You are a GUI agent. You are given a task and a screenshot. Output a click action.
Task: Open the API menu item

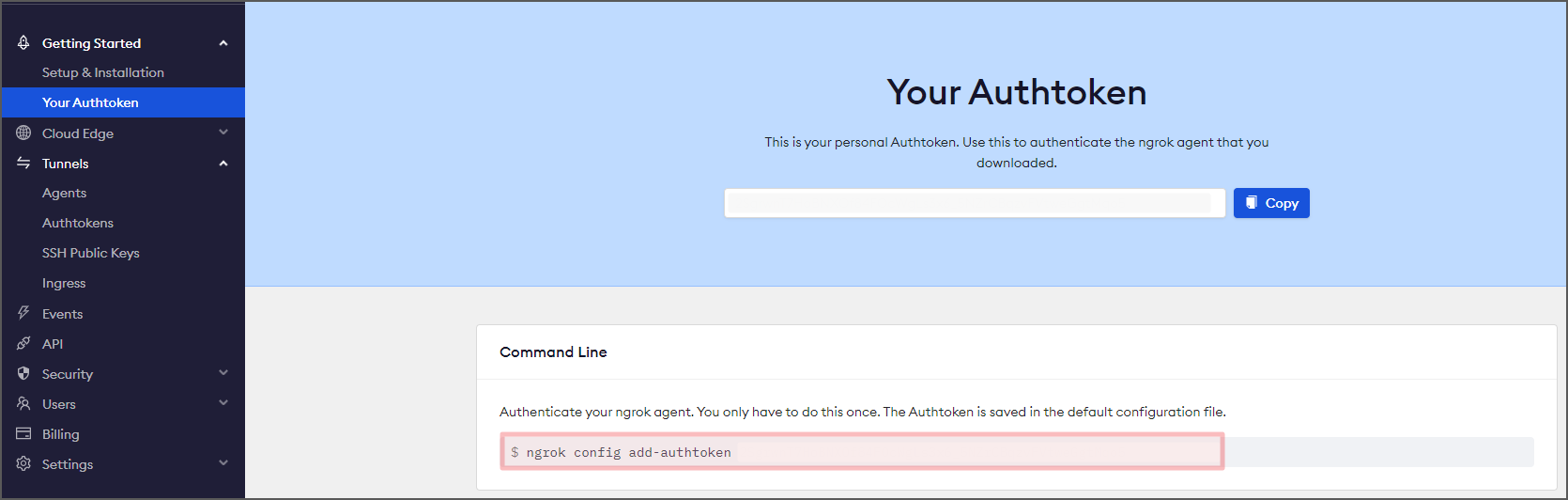(x=53, y=344)
